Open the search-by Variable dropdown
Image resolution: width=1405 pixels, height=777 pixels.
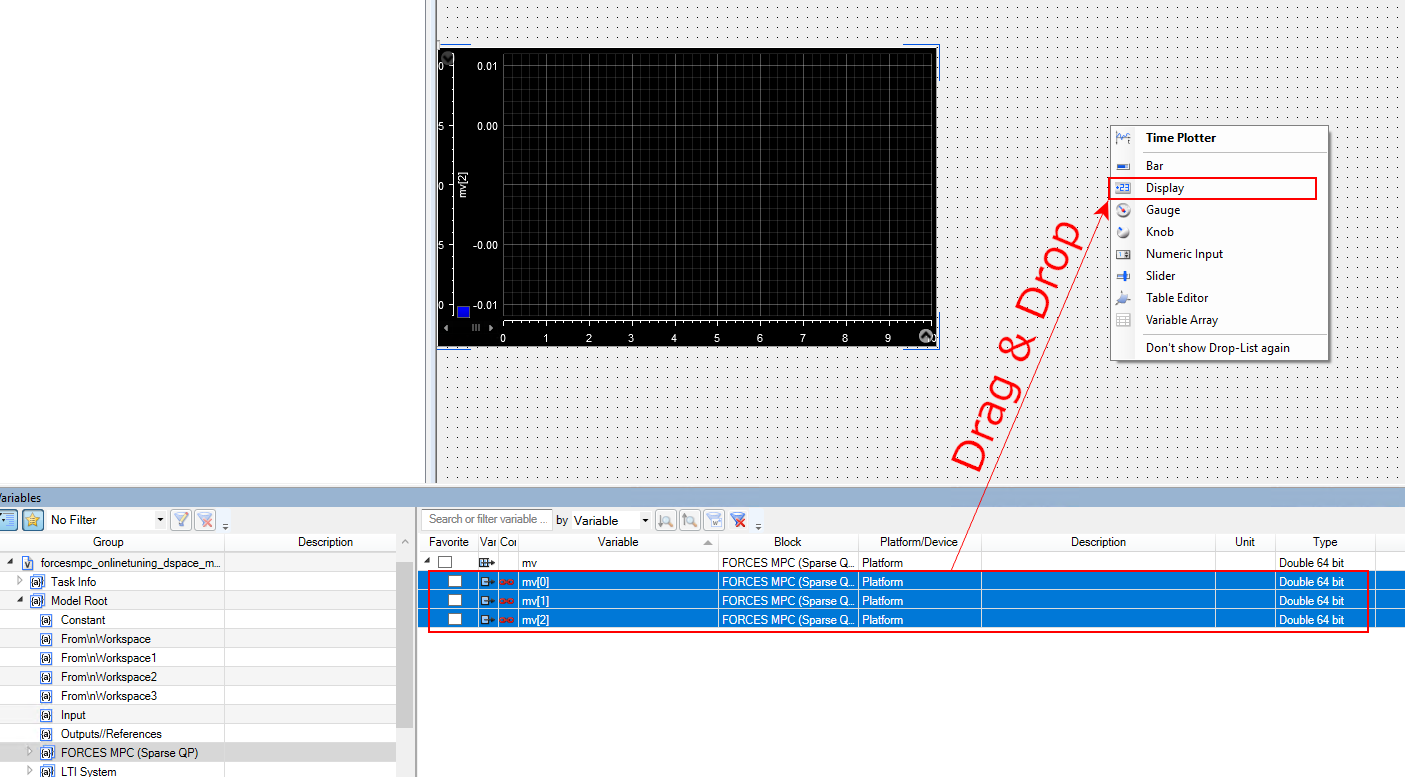click(645, 521)
